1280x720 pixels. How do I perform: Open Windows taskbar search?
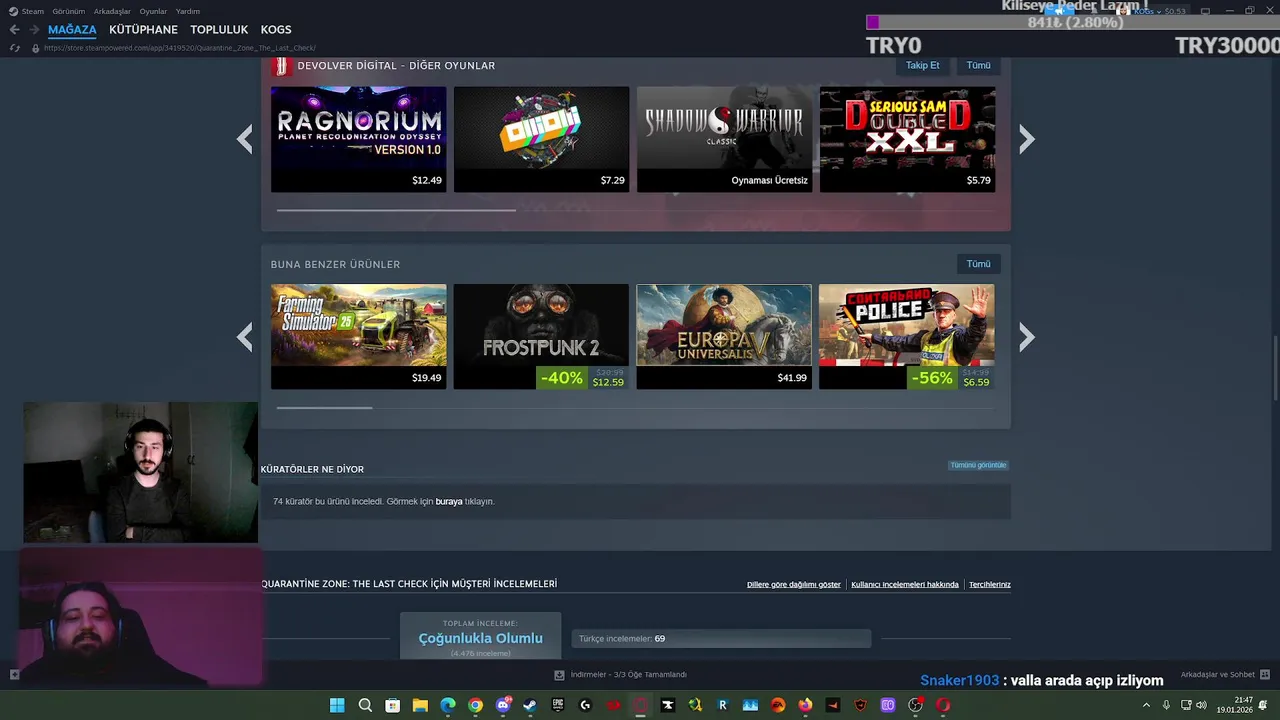[x=365, y=705]
